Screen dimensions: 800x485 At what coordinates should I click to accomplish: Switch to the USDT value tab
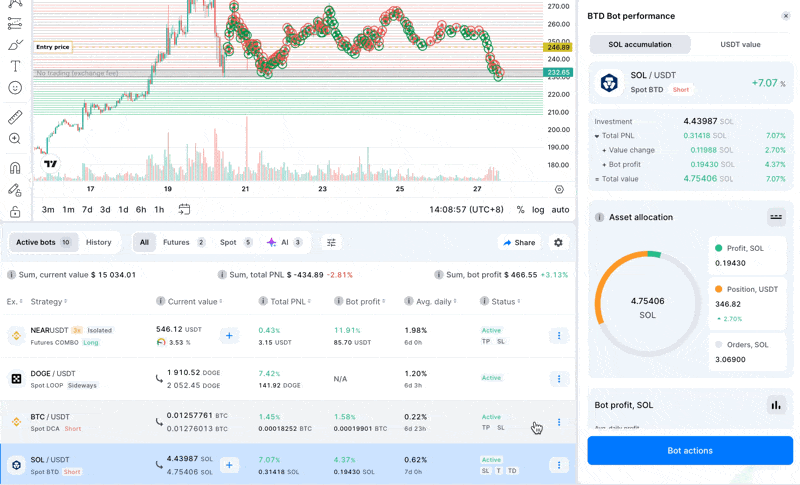740,45
